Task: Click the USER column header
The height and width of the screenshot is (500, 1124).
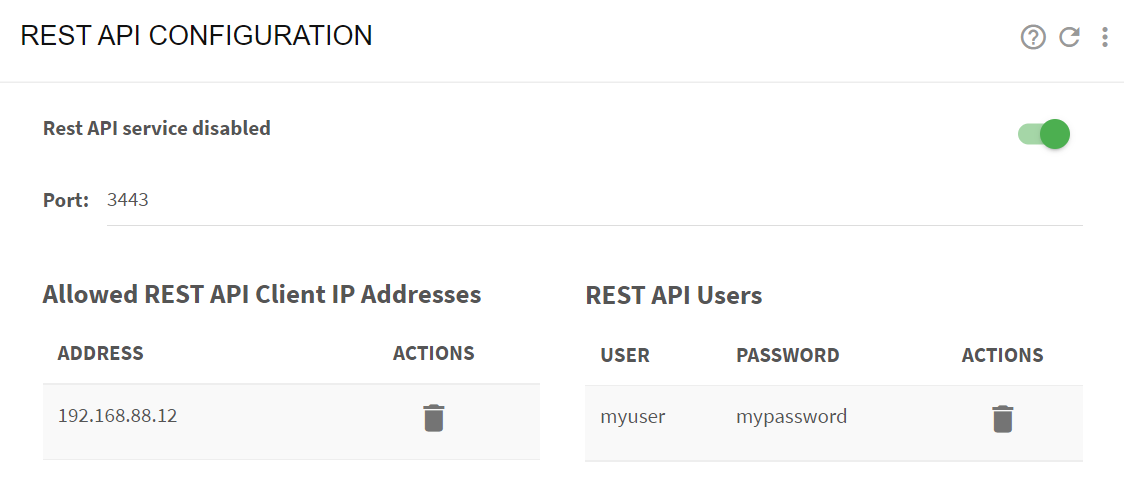Action: pyautogui.click(x=625, y=355)
